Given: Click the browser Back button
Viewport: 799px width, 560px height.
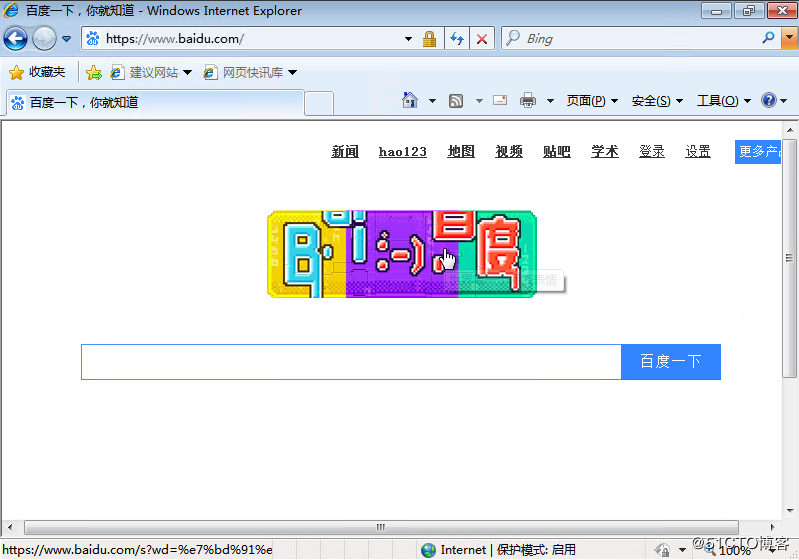Looking at the screenshot, I should (x=15, y=39).
